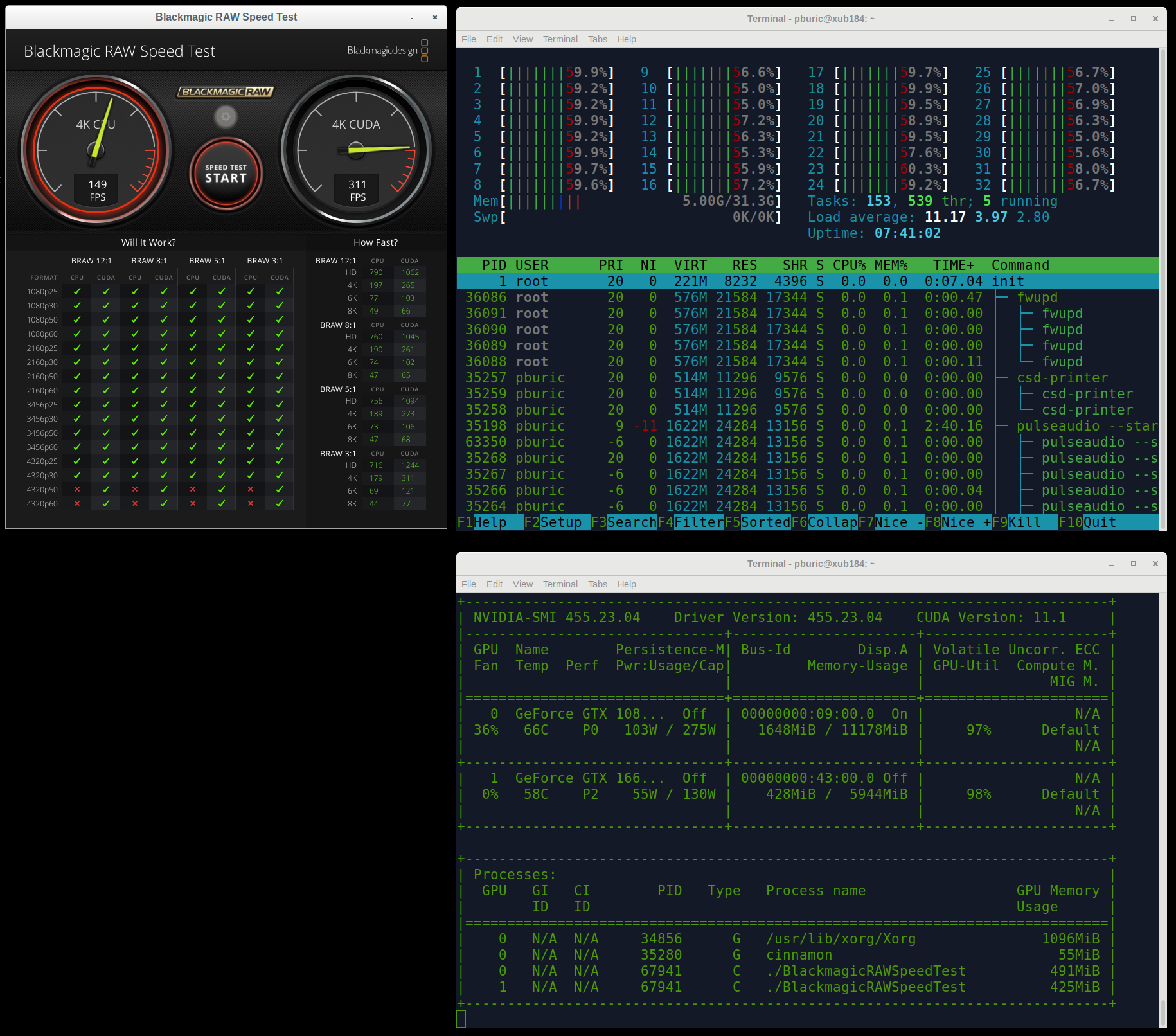Image resolution: width=1176 pixels, height=1036 pixels.
Task: Click F5 Sorted in htop footer
Action: pos(757,522)
